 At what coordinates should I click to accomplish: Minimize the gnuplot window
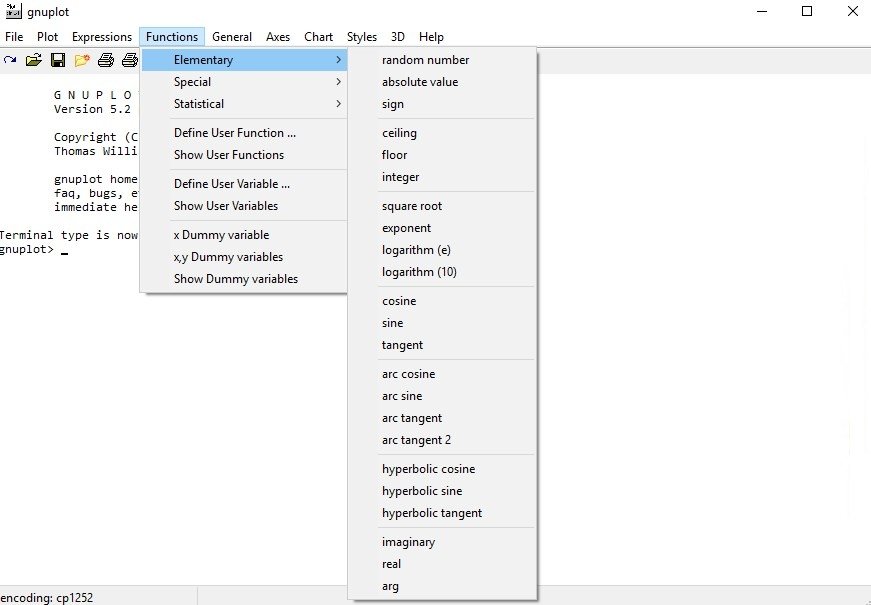point(762,11)
